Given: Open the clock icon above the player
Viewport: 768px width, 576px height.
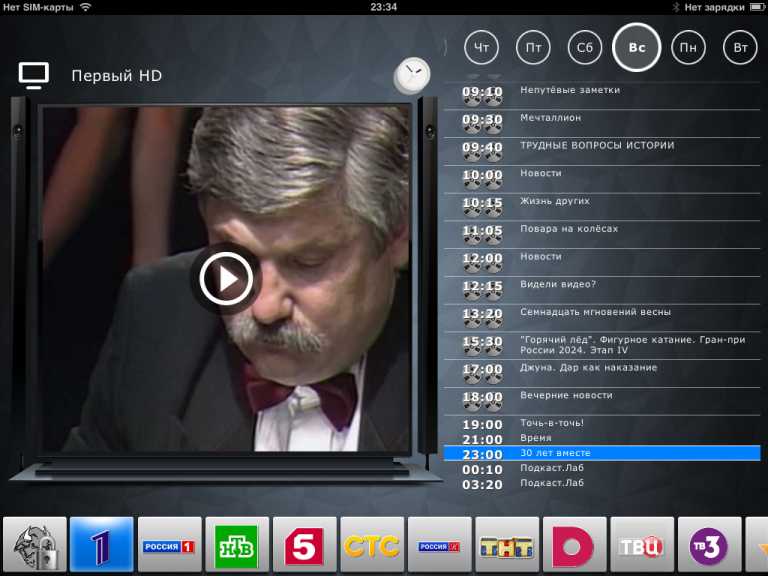Looking at the screenshot, I should [412, 75].
